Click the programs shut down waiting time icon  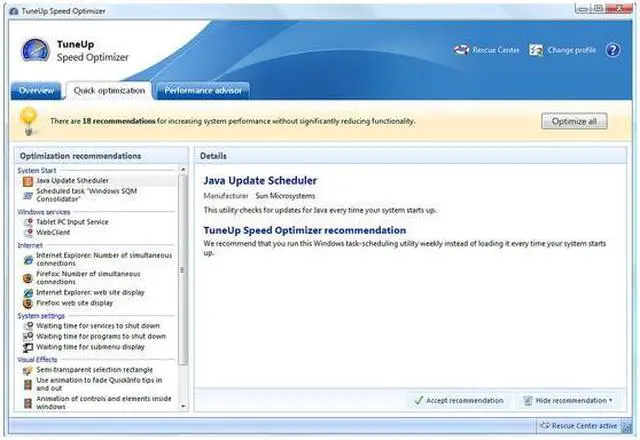[28, 336]
